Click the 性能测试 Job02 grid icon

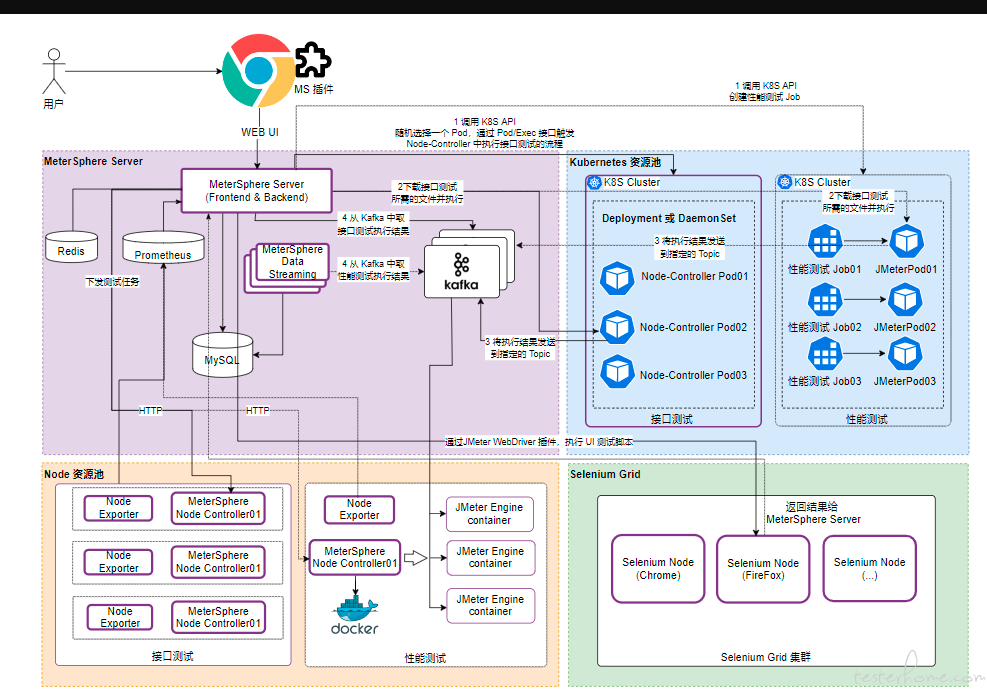pyautogui.click(x=825, y=300)
